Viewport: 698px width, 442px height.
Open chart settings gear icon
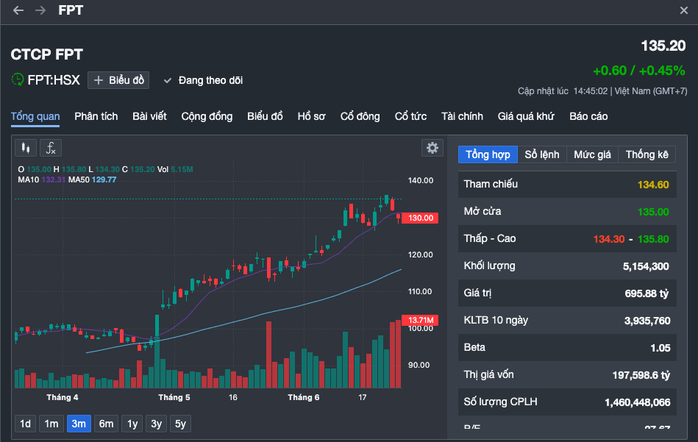[x=432, y=148]
